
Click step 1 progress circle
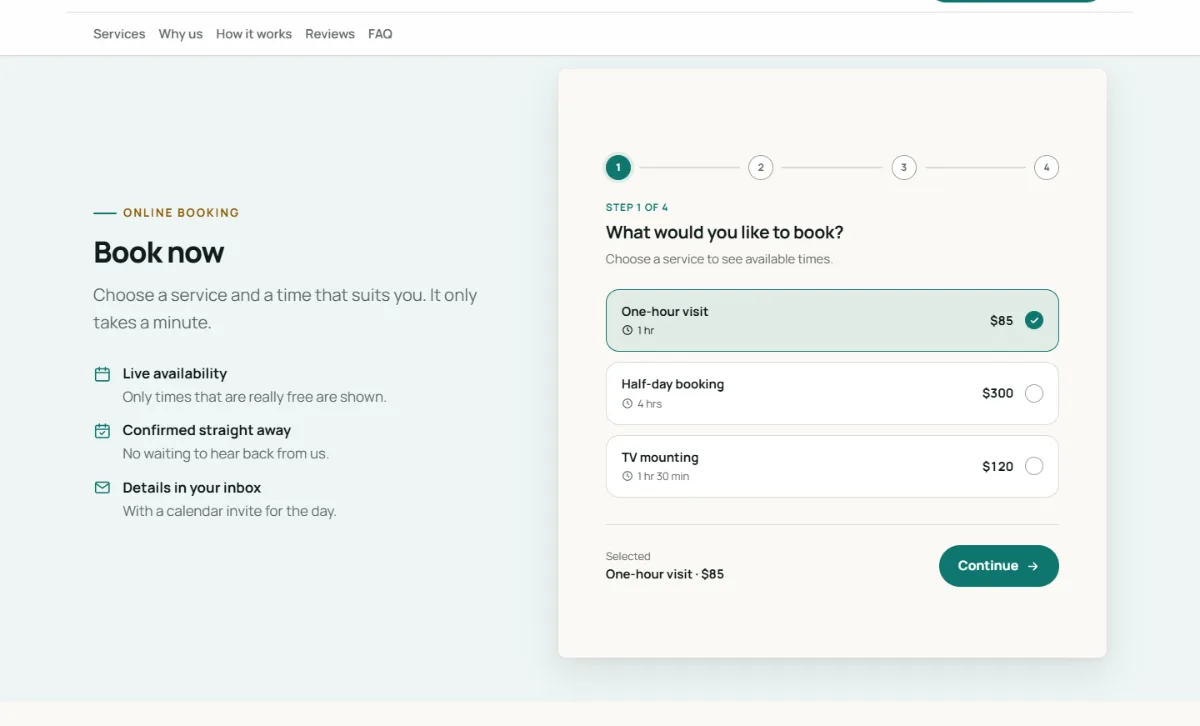click(618, 168)
